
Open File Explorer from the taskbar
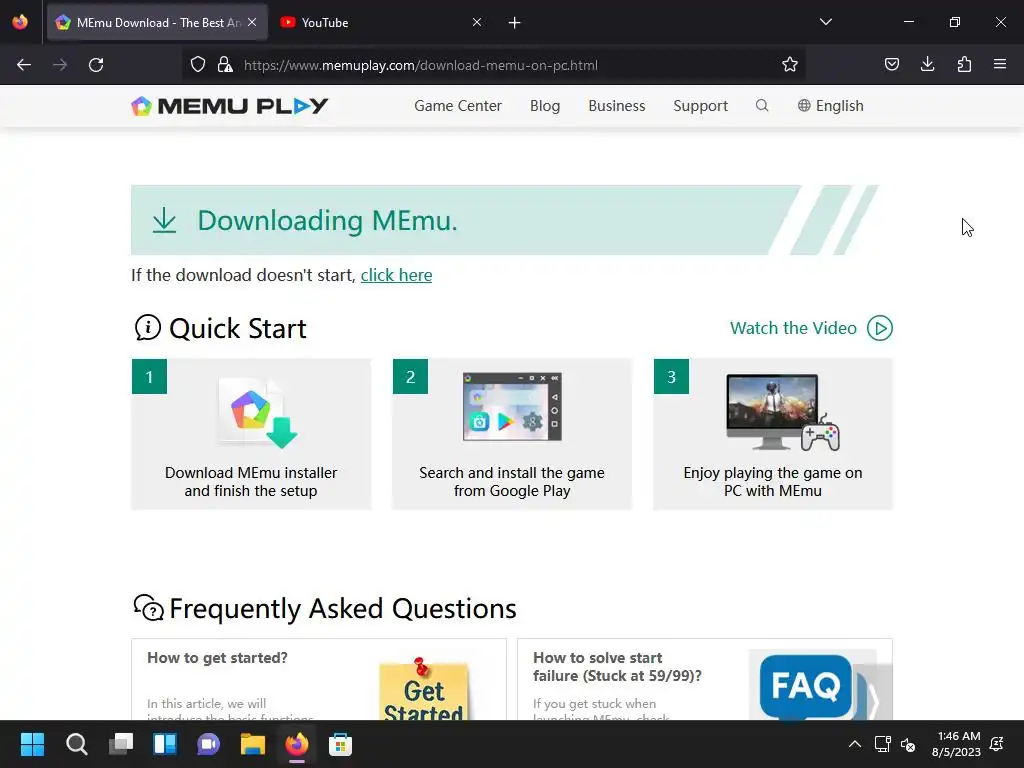253,744
